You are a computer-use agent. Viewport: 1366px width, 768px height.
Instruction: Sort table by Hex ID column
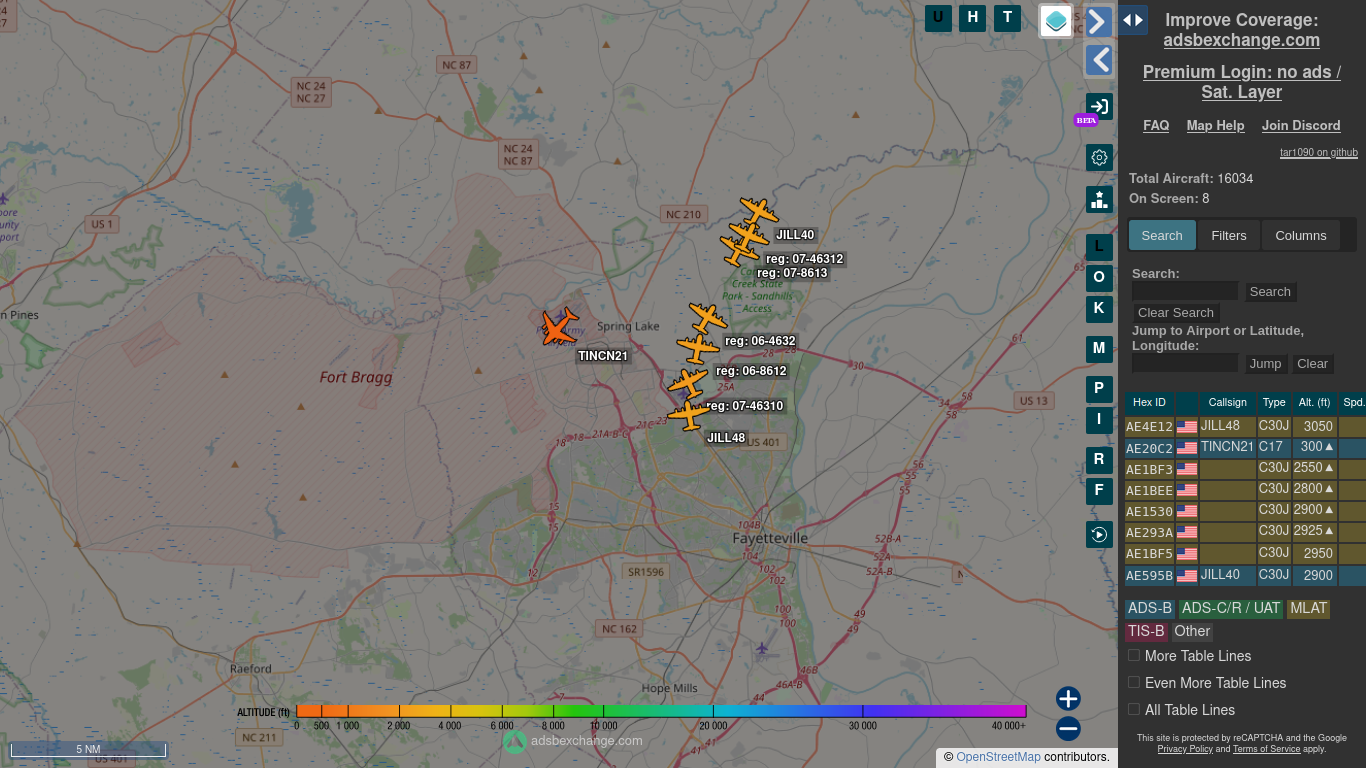tap(1149, 403)
